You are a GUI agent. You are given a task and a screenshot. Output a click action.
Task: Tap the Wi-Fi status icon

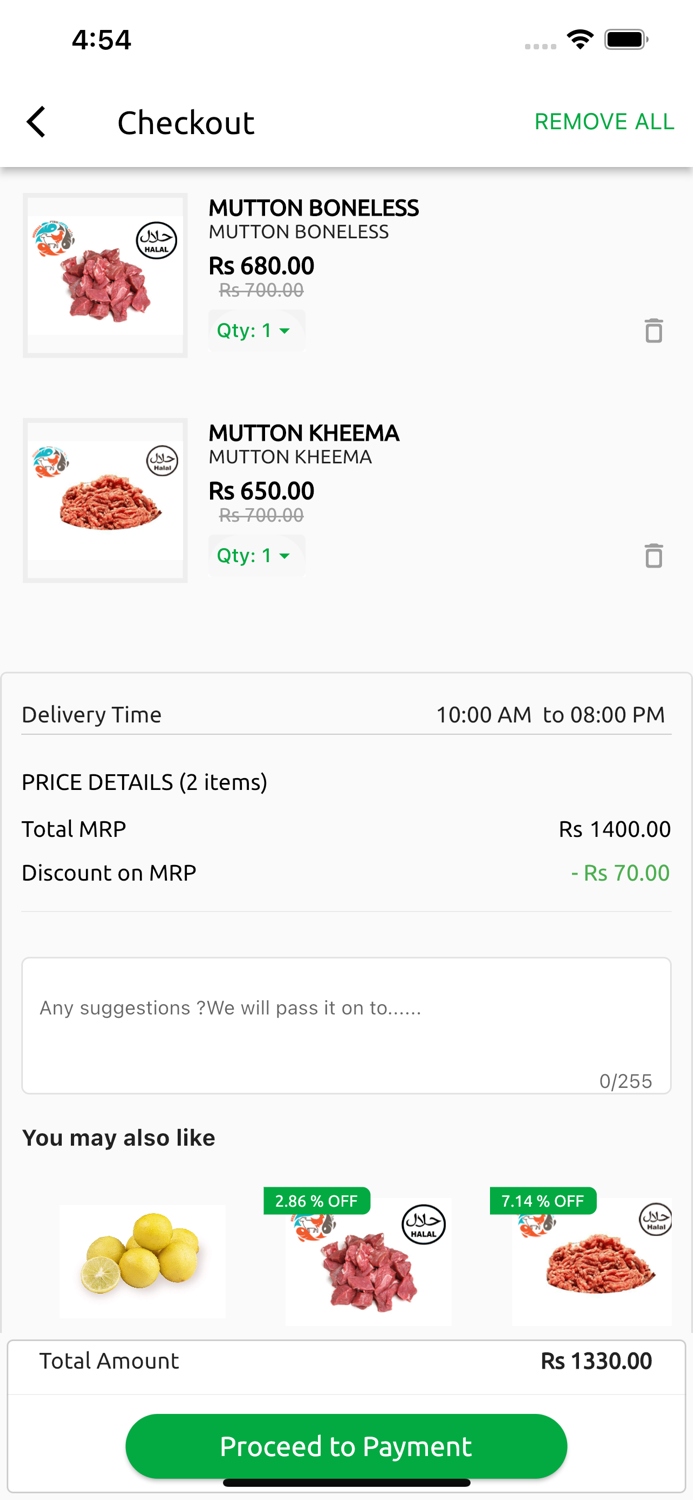pos(579,40)
